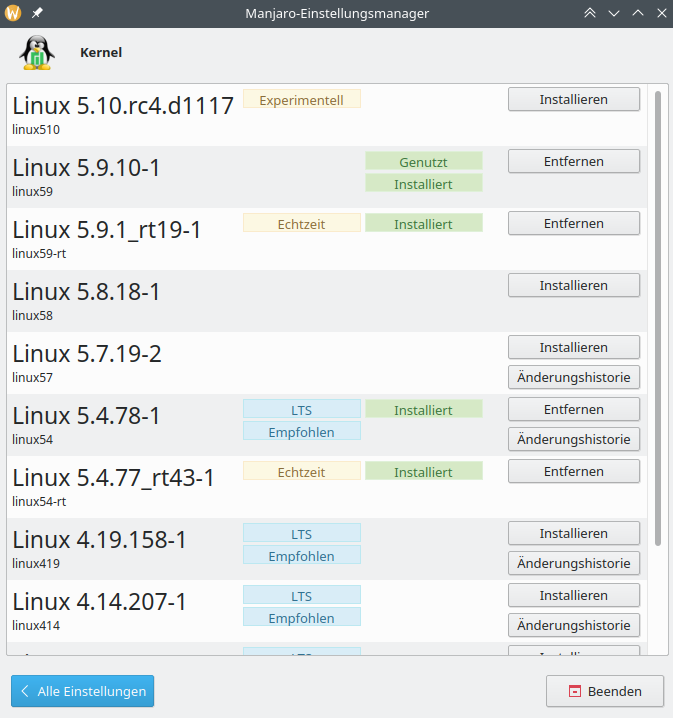
Task: Click the Tux penguin Kernel icon
Action: (37, 53)
